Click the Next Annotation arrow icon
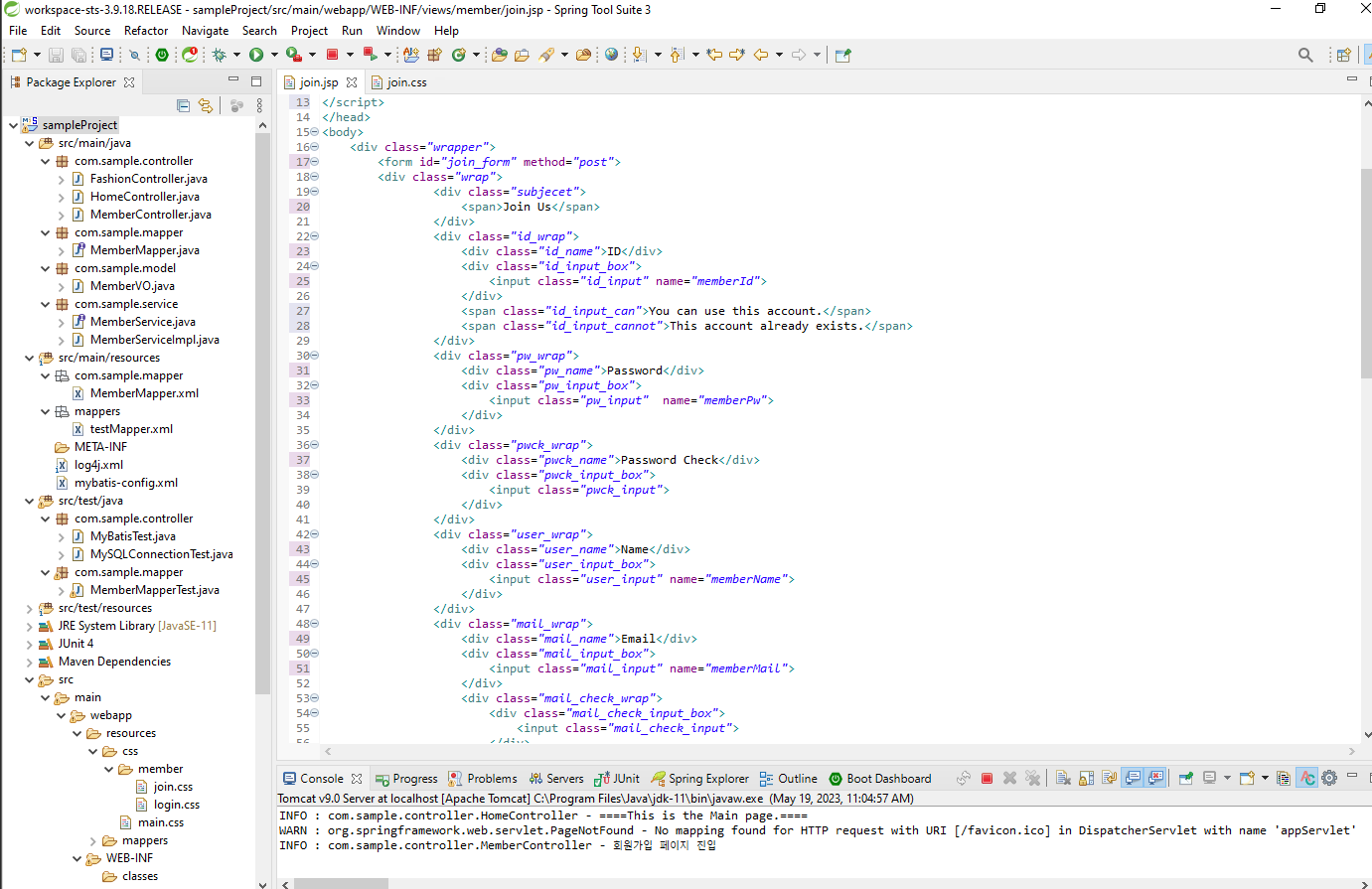 639,55
